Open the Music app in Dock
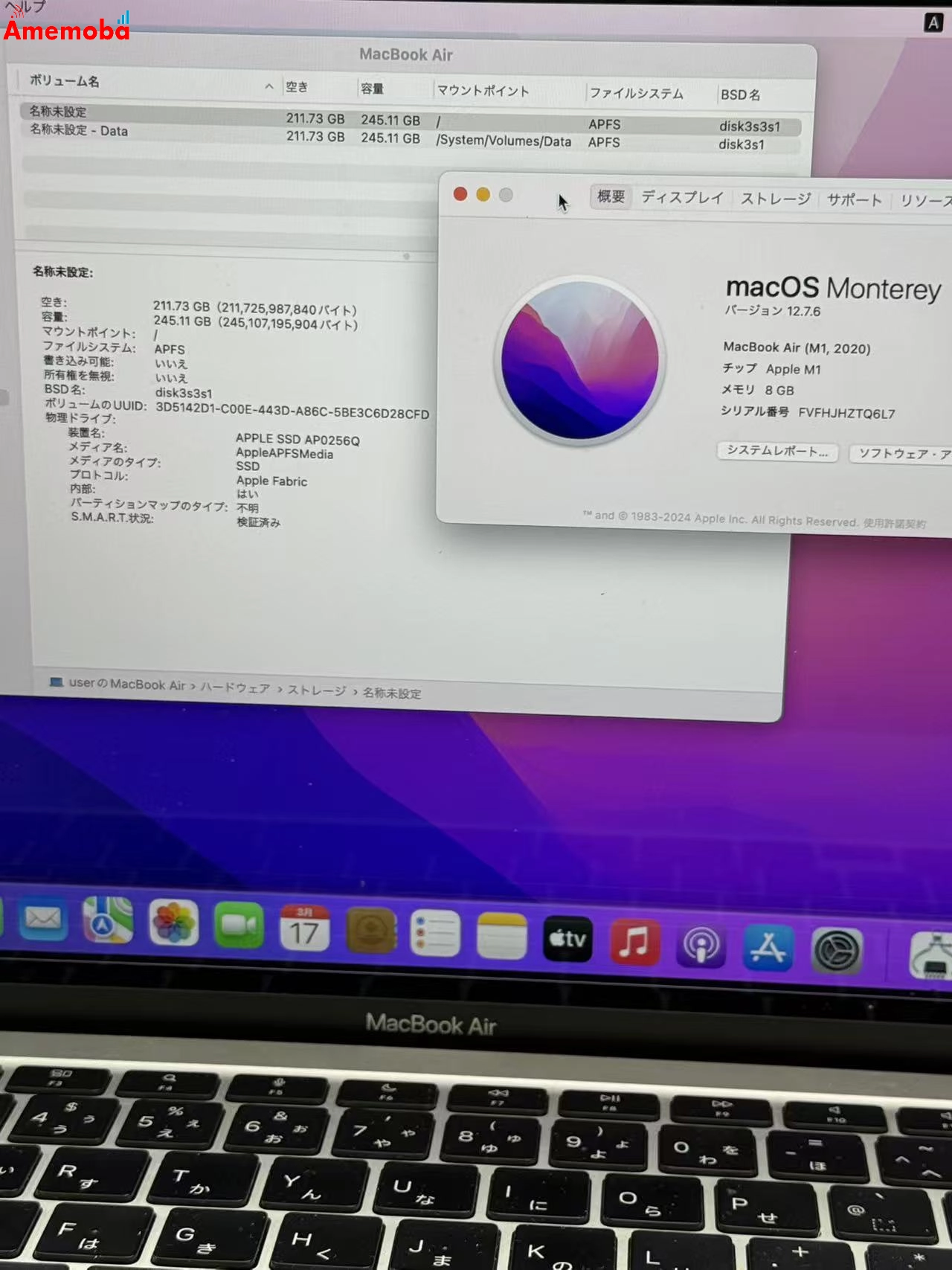952x1270 pixels. coord(634,942)
